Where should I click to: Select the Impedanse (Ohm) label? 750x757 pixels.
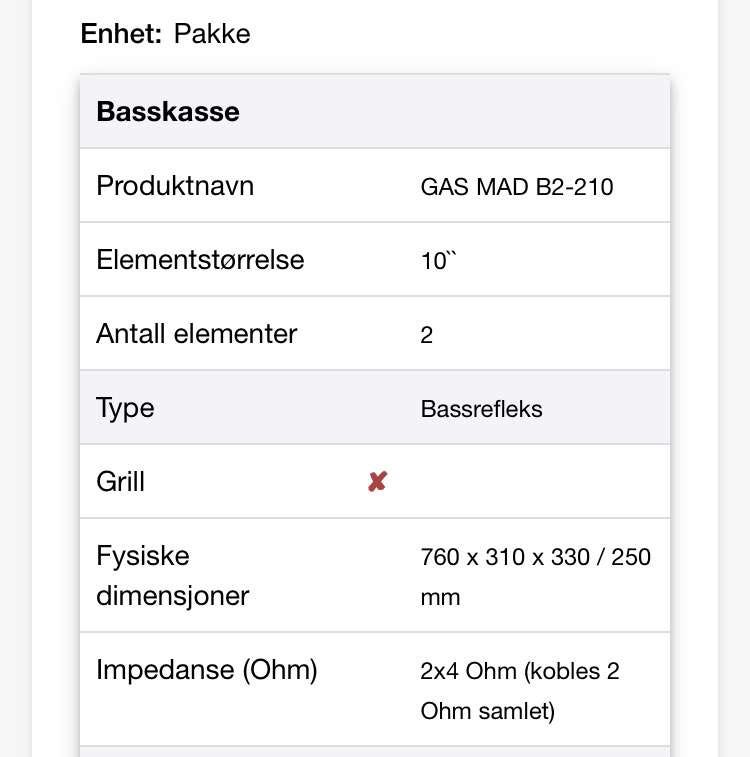point(207,670)
